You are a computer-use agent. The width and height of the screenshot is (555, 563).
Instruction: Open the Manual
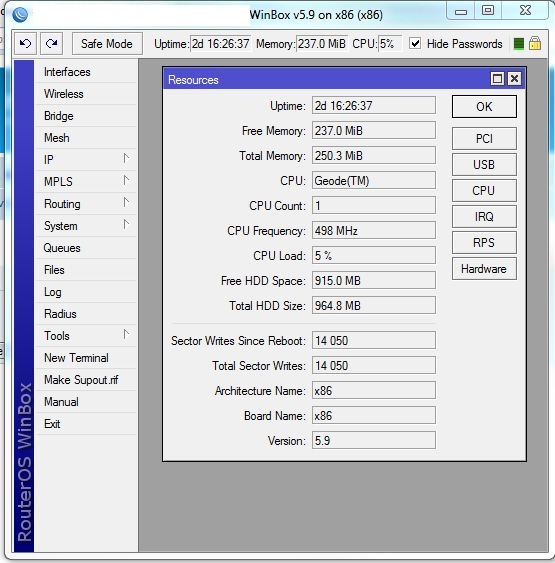tap(86, 402)
